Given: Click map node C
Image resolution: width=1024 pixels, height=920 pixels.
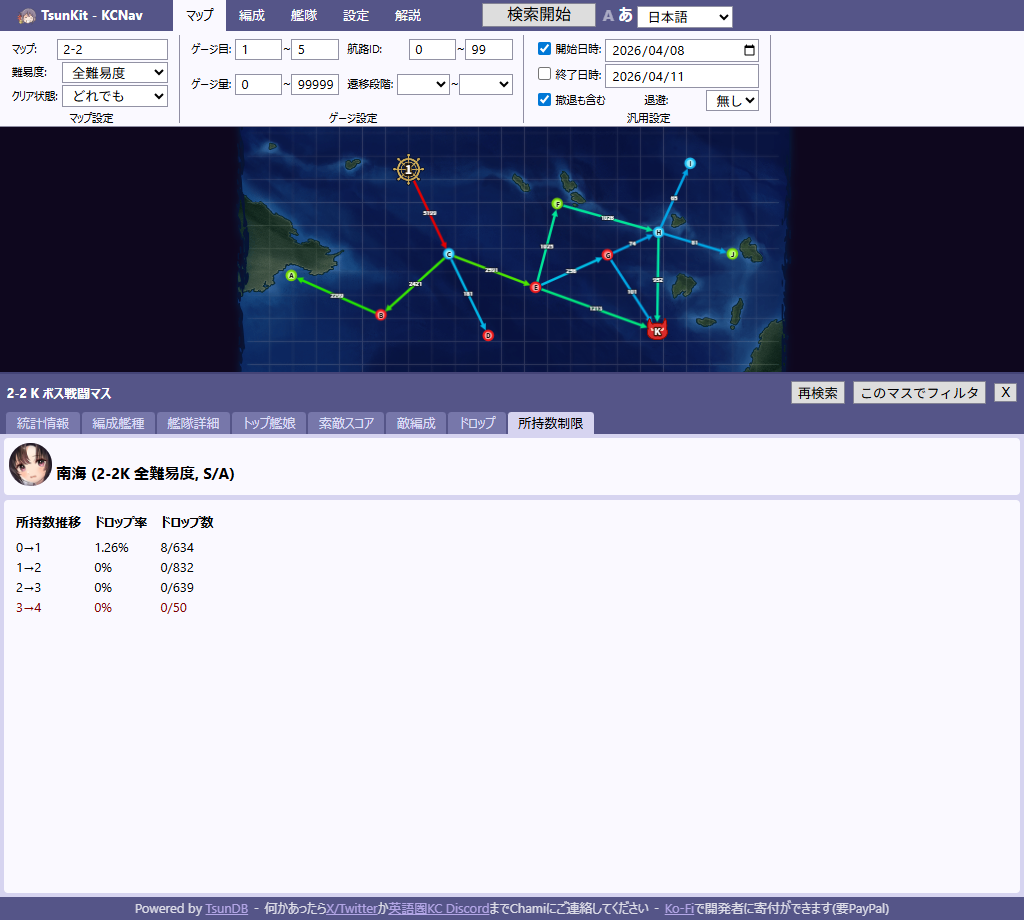Looking at the screenshot, I should point(449,254).
